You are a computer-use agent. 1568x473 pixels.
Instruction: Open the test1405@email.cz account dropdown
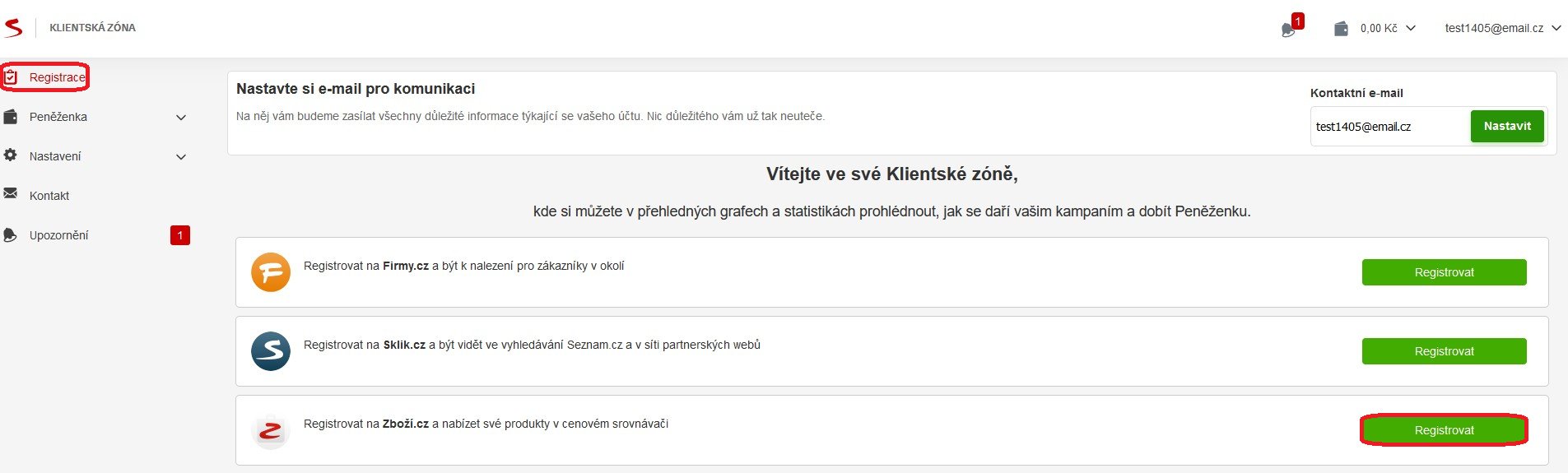pos(1503,28)
